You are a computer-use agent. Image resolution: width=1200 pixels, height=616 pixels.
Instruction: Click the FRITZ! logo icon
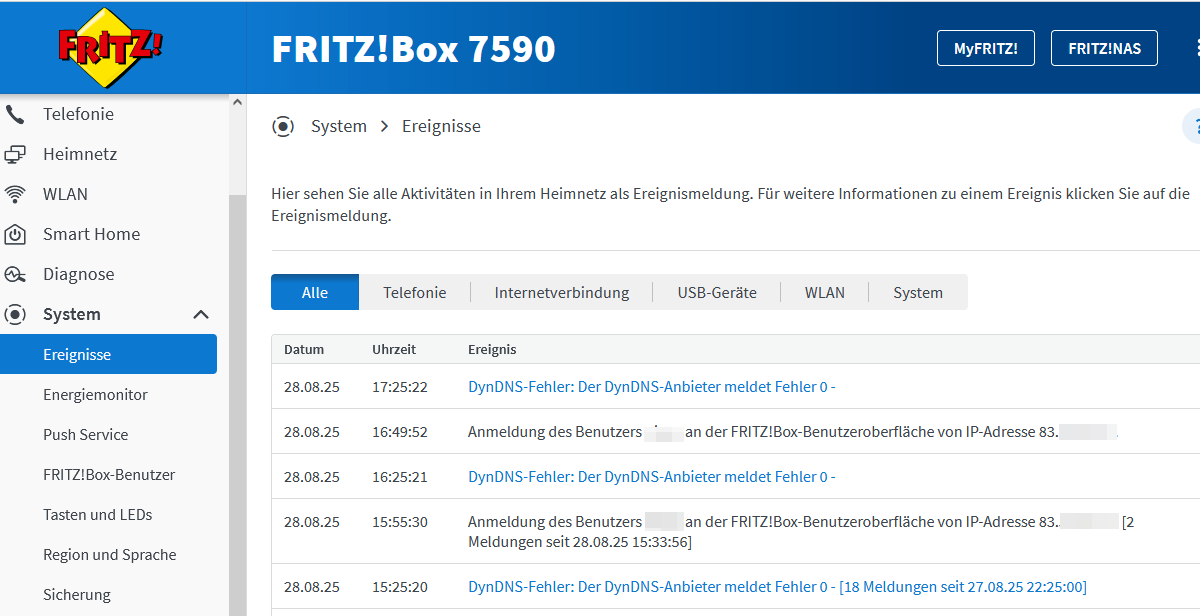tap(110, 47)
